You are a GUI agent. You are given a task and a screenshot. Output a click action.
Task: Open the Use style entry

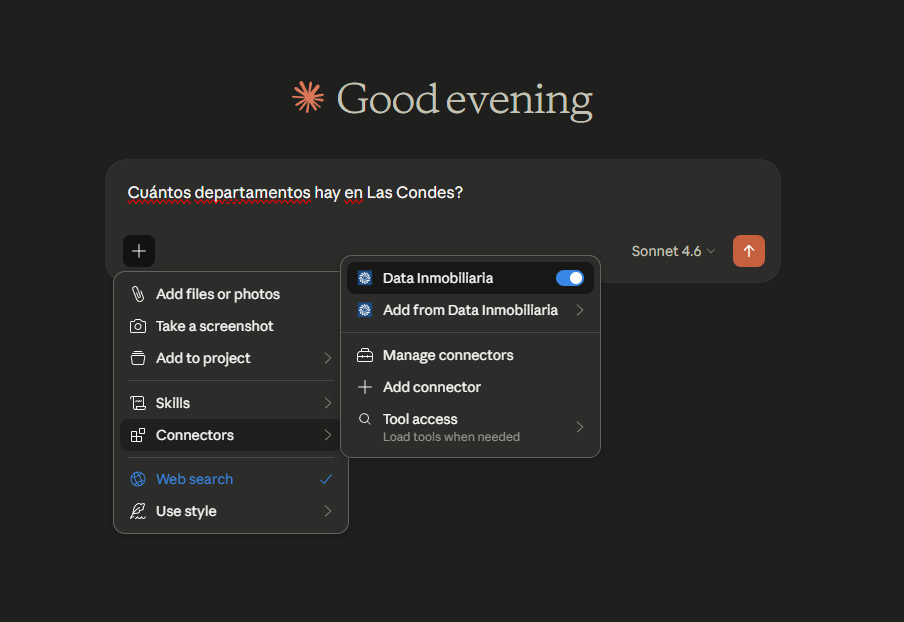[231, 511]
